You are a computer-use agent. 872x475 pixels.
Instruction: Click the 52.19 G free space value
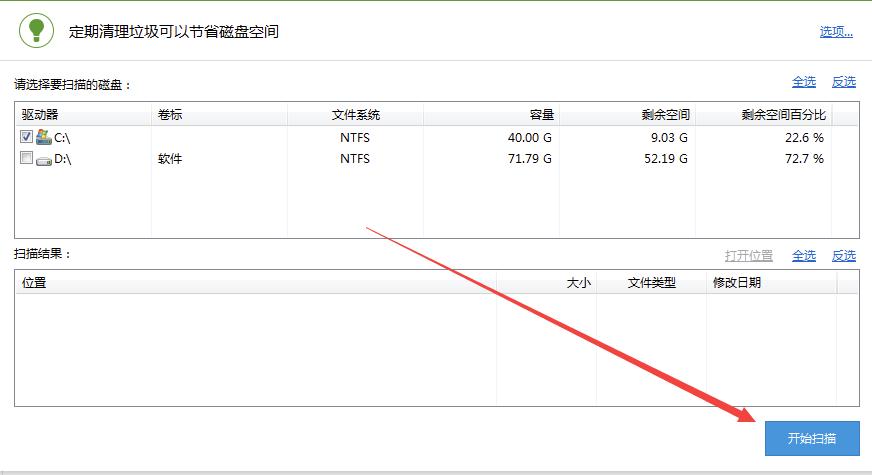(x=666, y=159)
